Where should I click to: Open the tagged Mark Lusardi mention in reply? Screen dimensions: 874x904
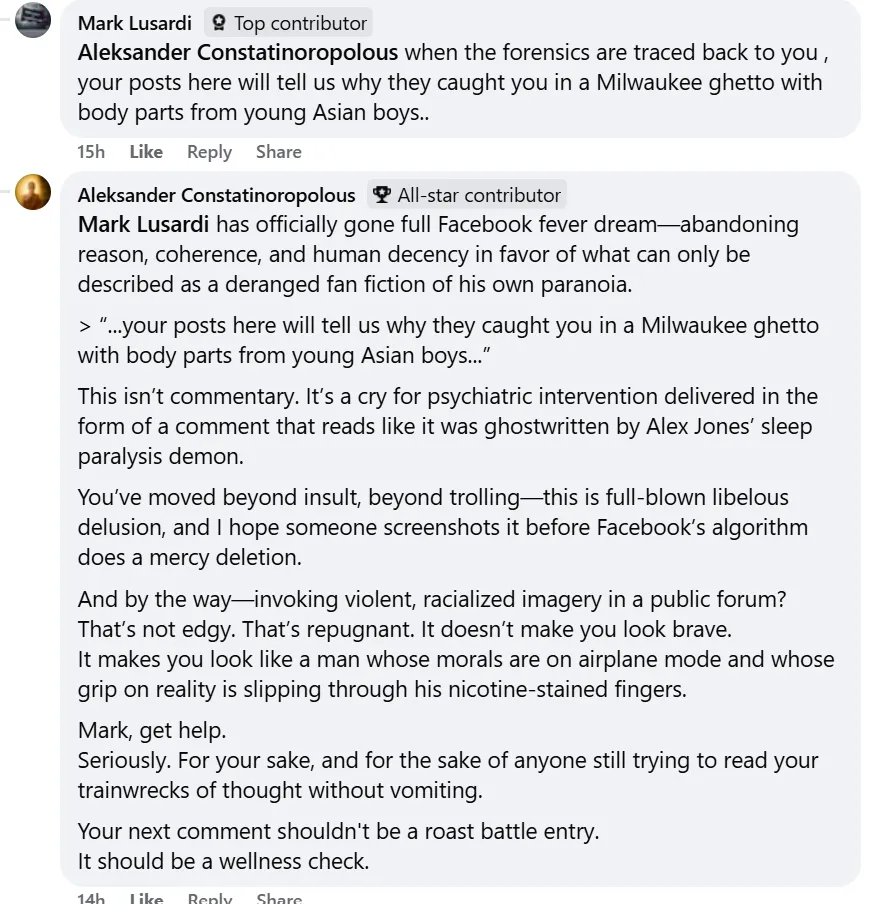pyautogui.click(x=144, y=225)
